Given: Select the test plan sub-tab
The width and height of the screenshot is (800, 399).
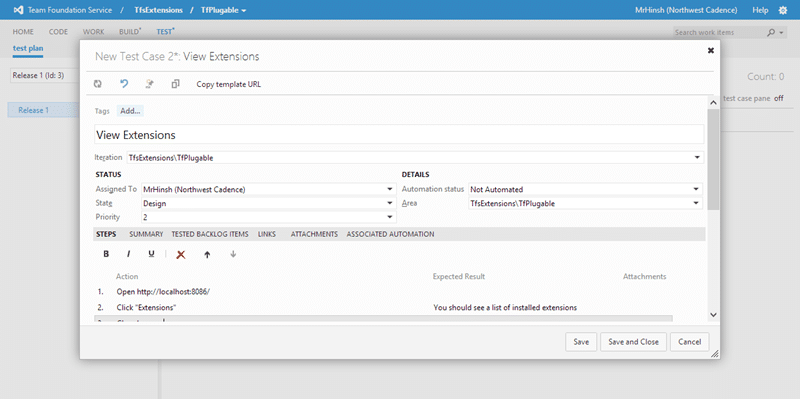Looking at the screenshot, I should click(28, 48).
